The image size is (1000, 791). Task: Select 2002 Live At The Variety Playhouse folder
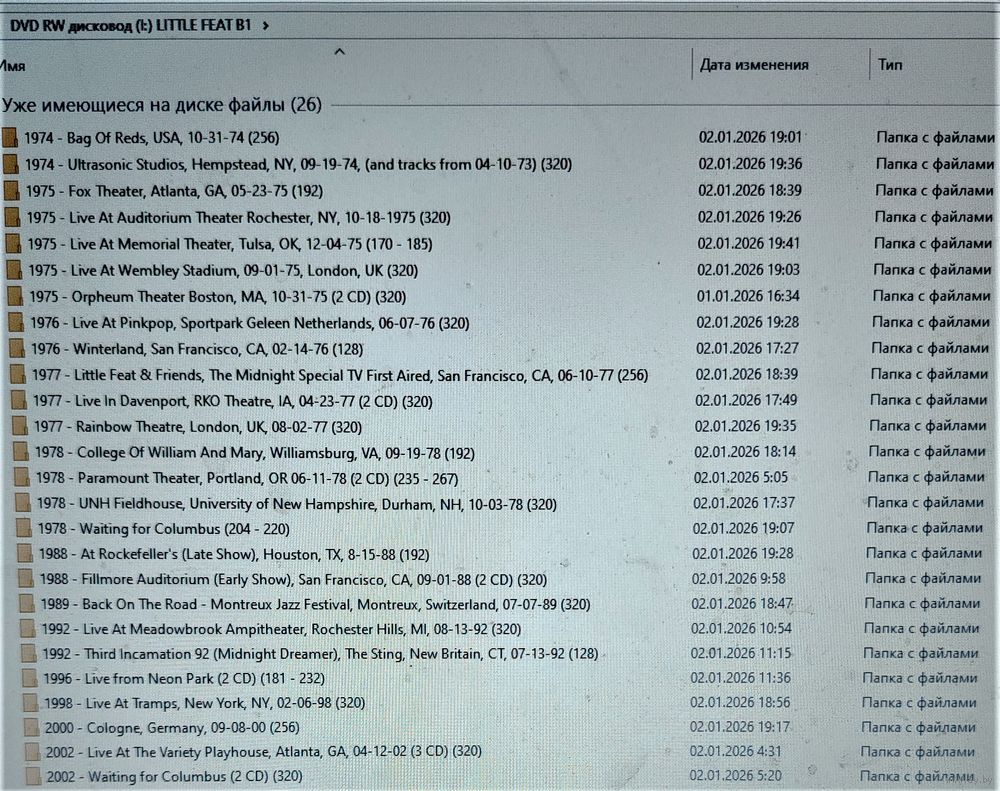coord(269,751)
